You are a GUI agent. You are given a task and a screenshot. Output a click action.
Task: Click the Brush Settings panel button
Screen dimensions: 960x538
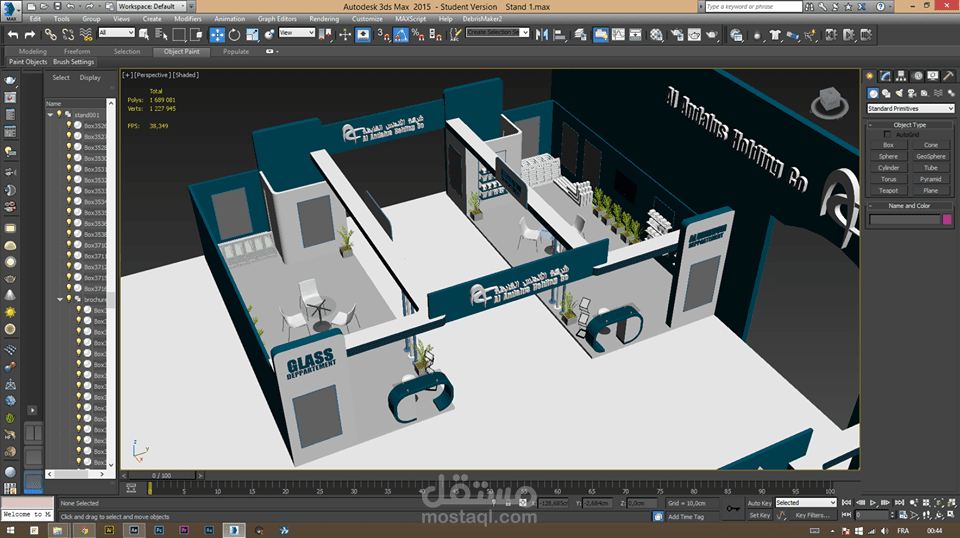[73, 62]
